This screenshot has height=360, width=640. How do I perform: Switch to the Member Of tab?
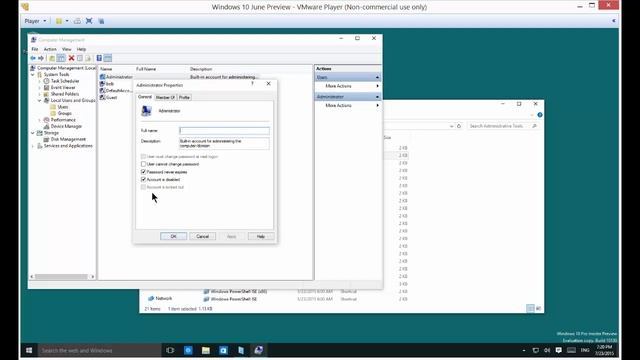click(165, 98)
